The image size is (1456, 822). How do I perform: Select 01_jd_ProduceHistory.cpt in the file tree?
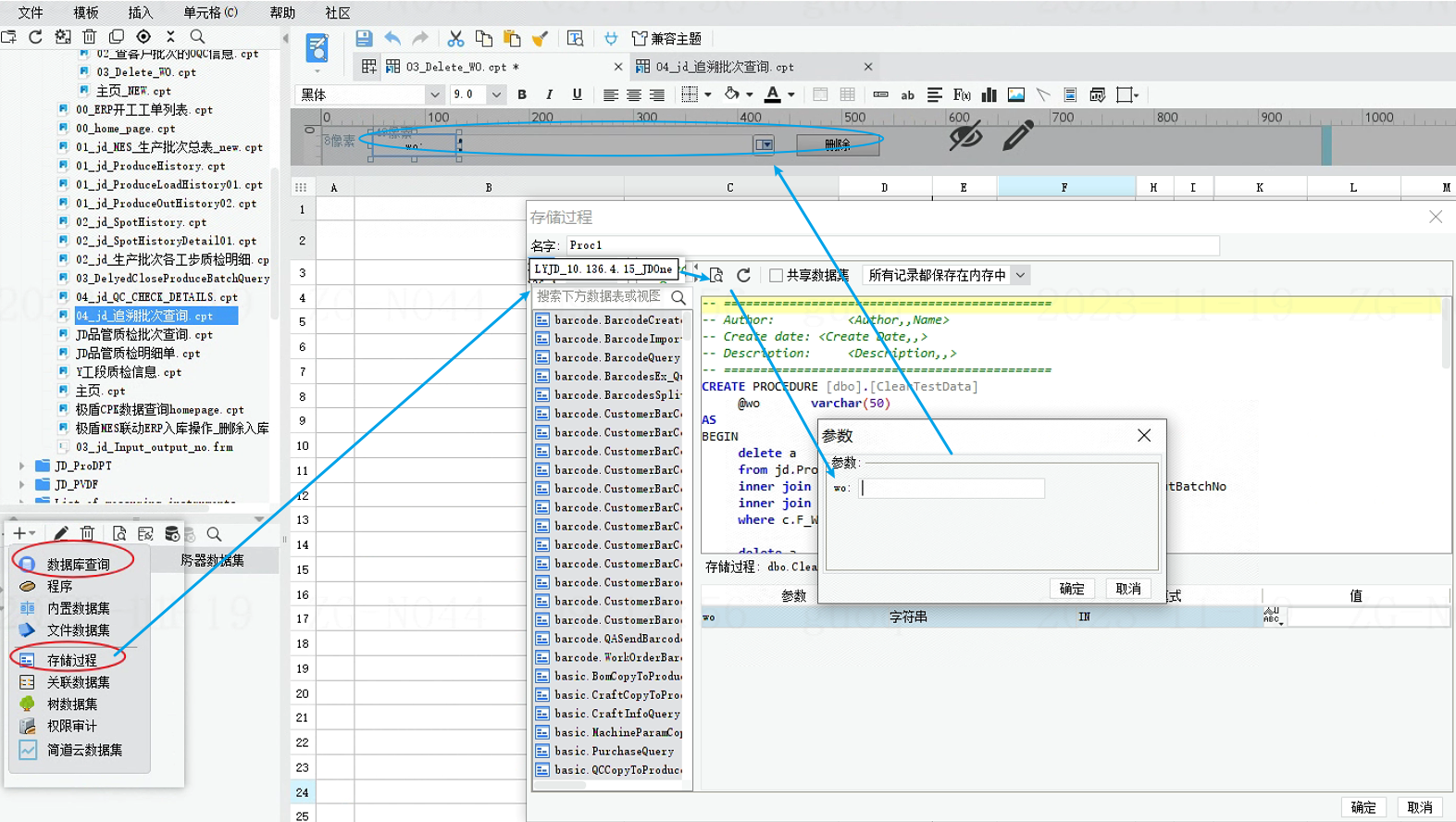pos(150,166)
